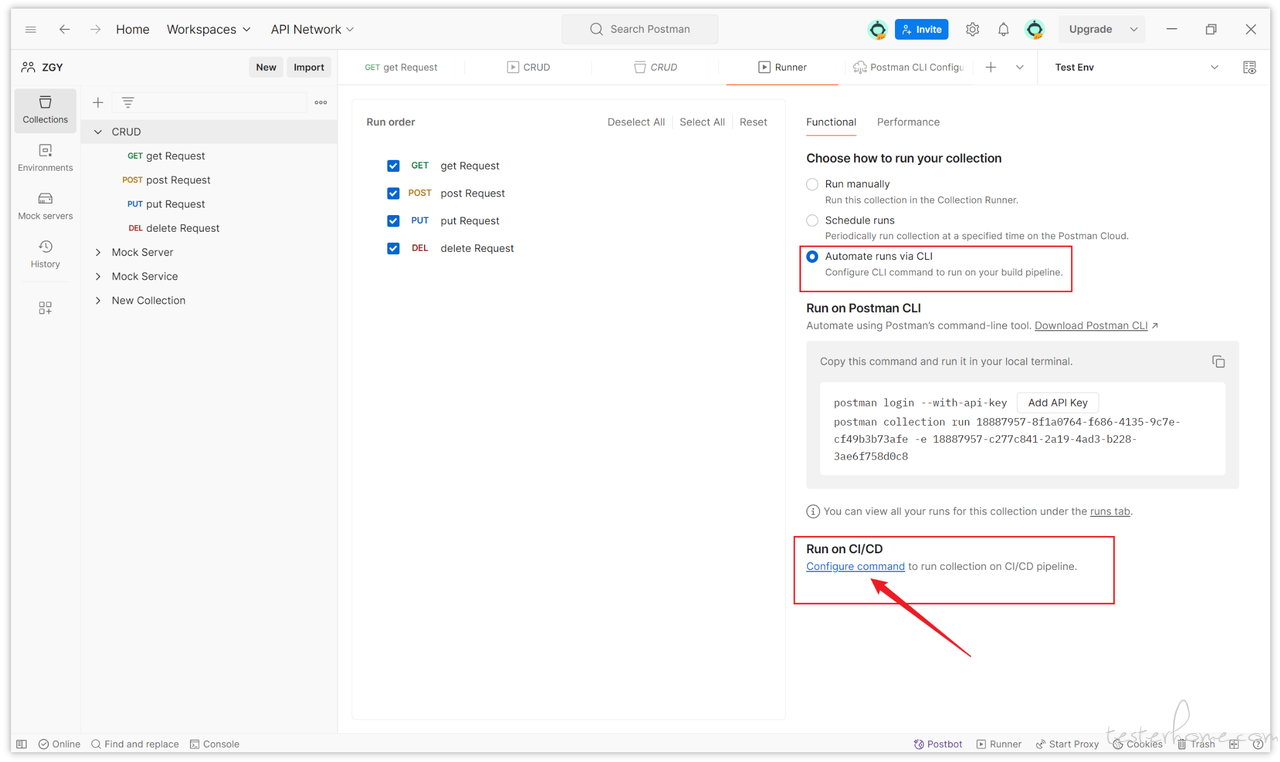Open Collections sidebar panel
This screenshot has height=762, width=1280.
45,110
